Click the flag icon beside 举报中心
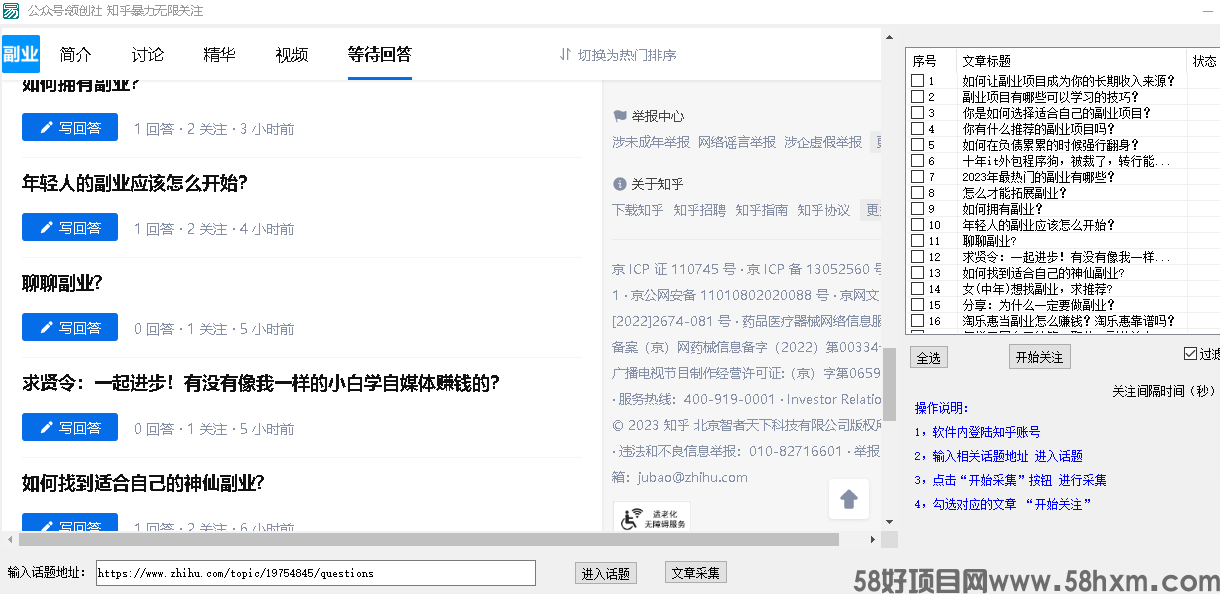The height and width of the screenshot is (594, 1220). pyautogui.click(x=620, y=116)
